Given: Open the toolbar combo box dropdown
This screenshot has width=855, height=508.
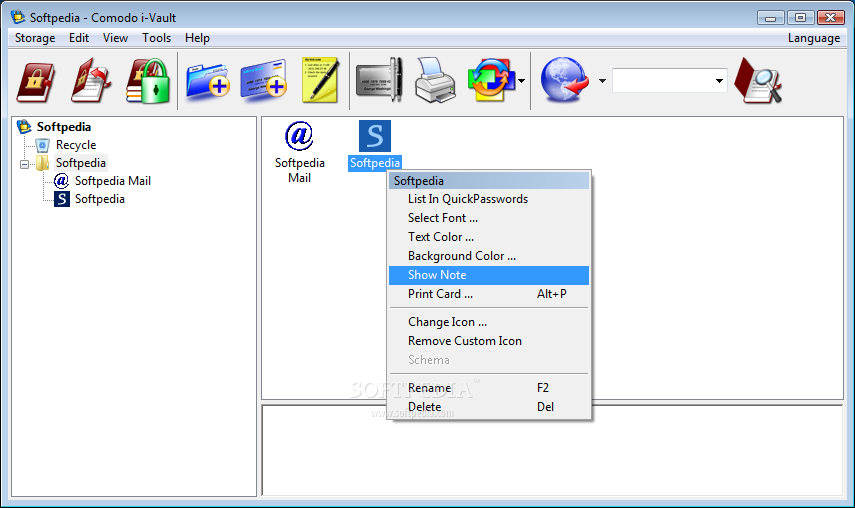Looking at the screenshot, I should (719, 81).
